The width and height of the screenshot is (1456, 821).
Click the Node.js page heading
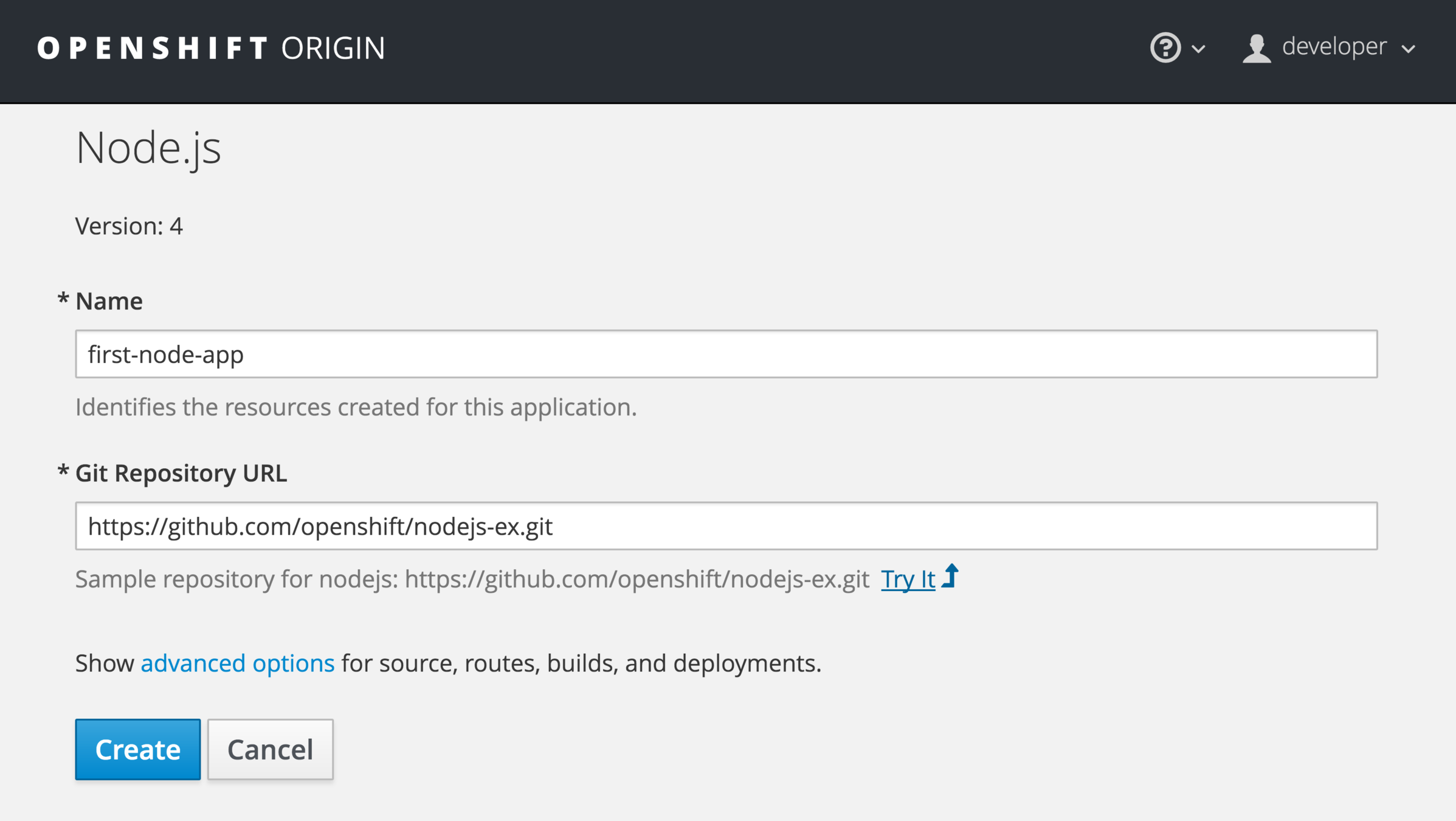(148, 148)
